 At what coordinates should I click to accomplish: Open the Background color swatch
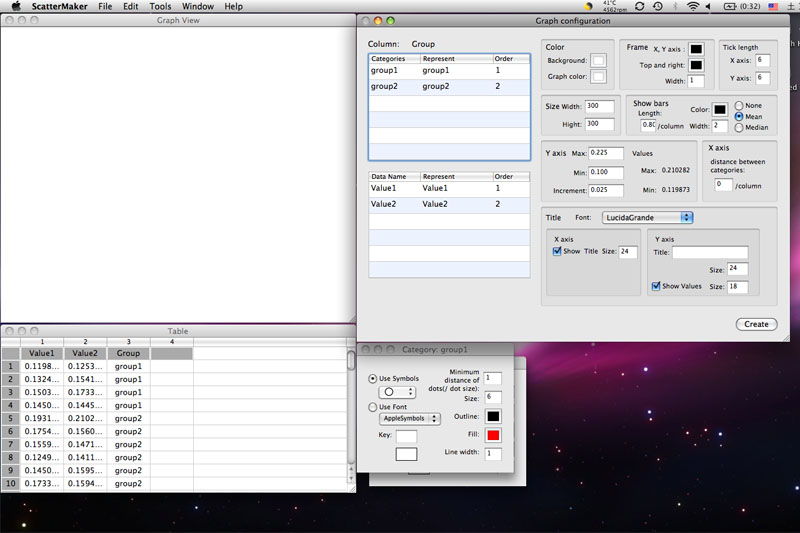pos(598,61)
